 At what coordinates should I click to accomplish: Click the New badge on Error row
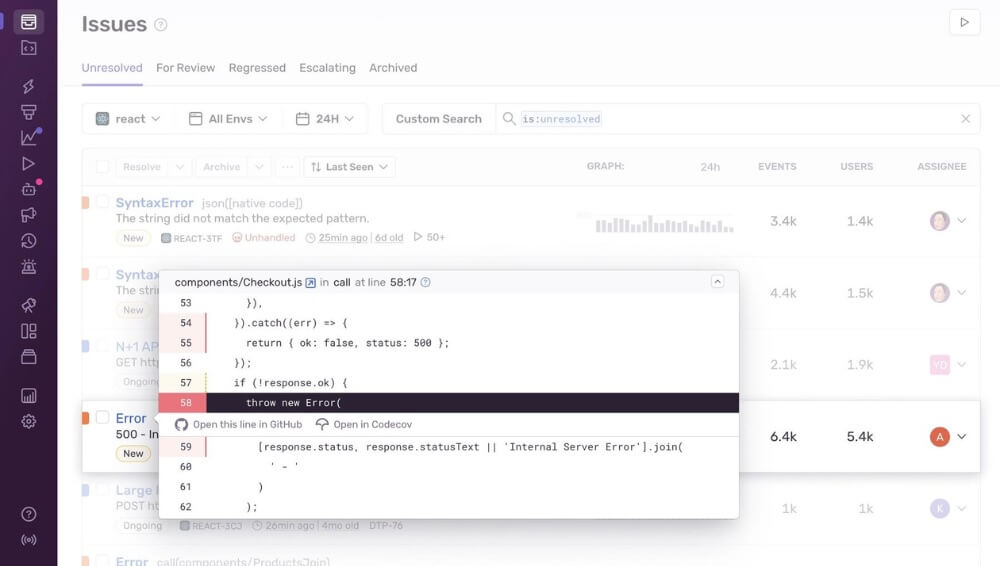click(133, 453)
